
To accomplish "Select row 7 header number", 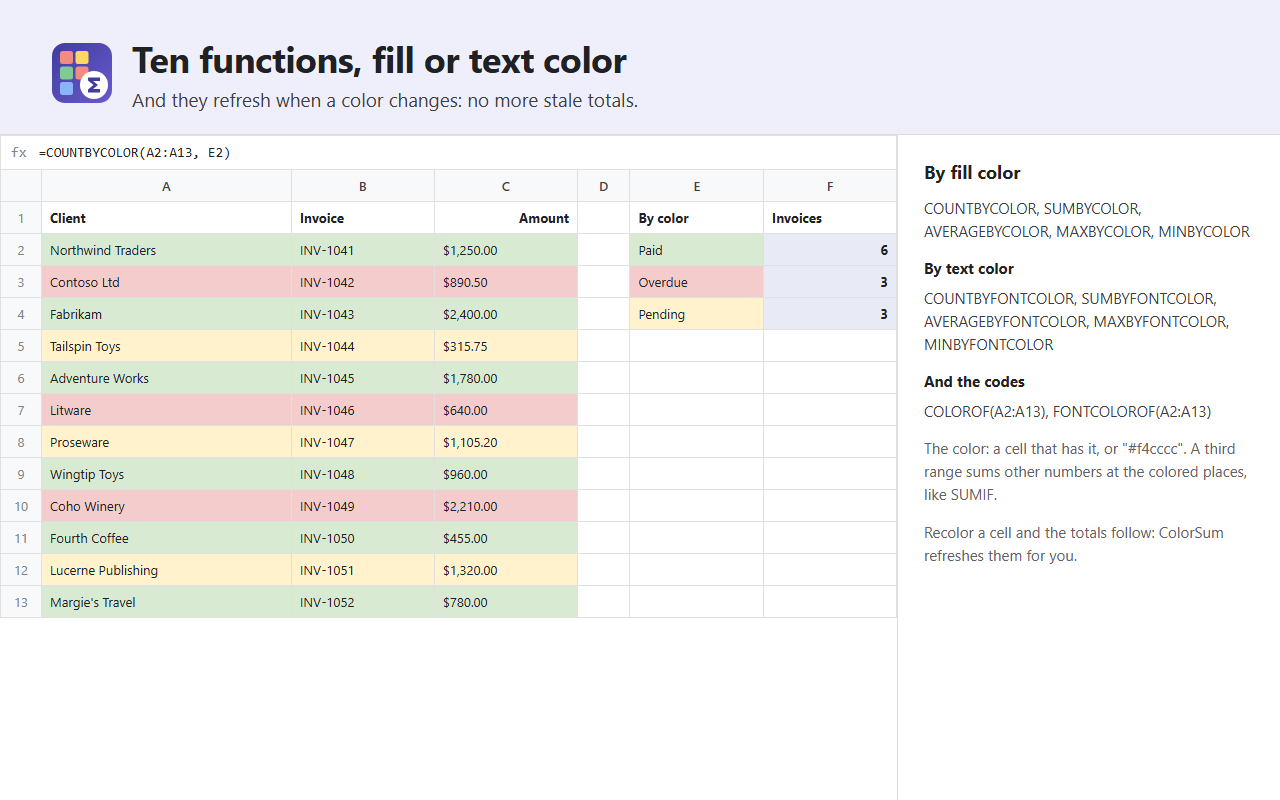I will point(21,410).
